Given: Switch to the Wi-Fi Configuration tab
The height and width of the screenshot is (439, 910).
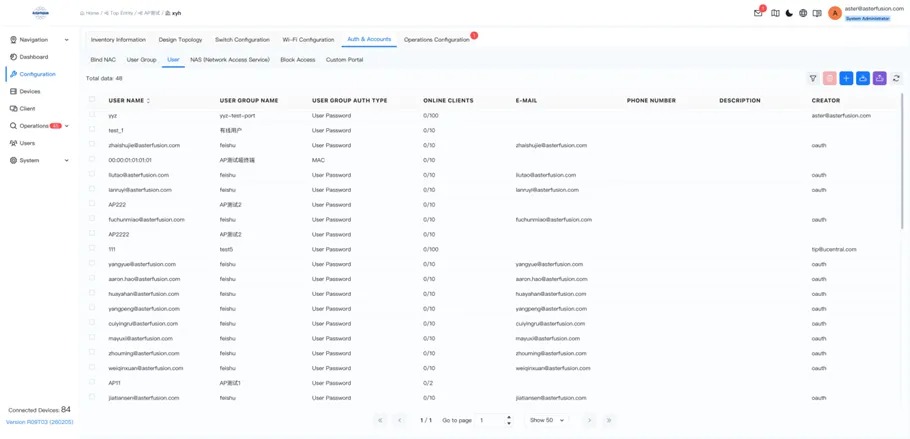Looking at the screenshot, I should point(308,40).
